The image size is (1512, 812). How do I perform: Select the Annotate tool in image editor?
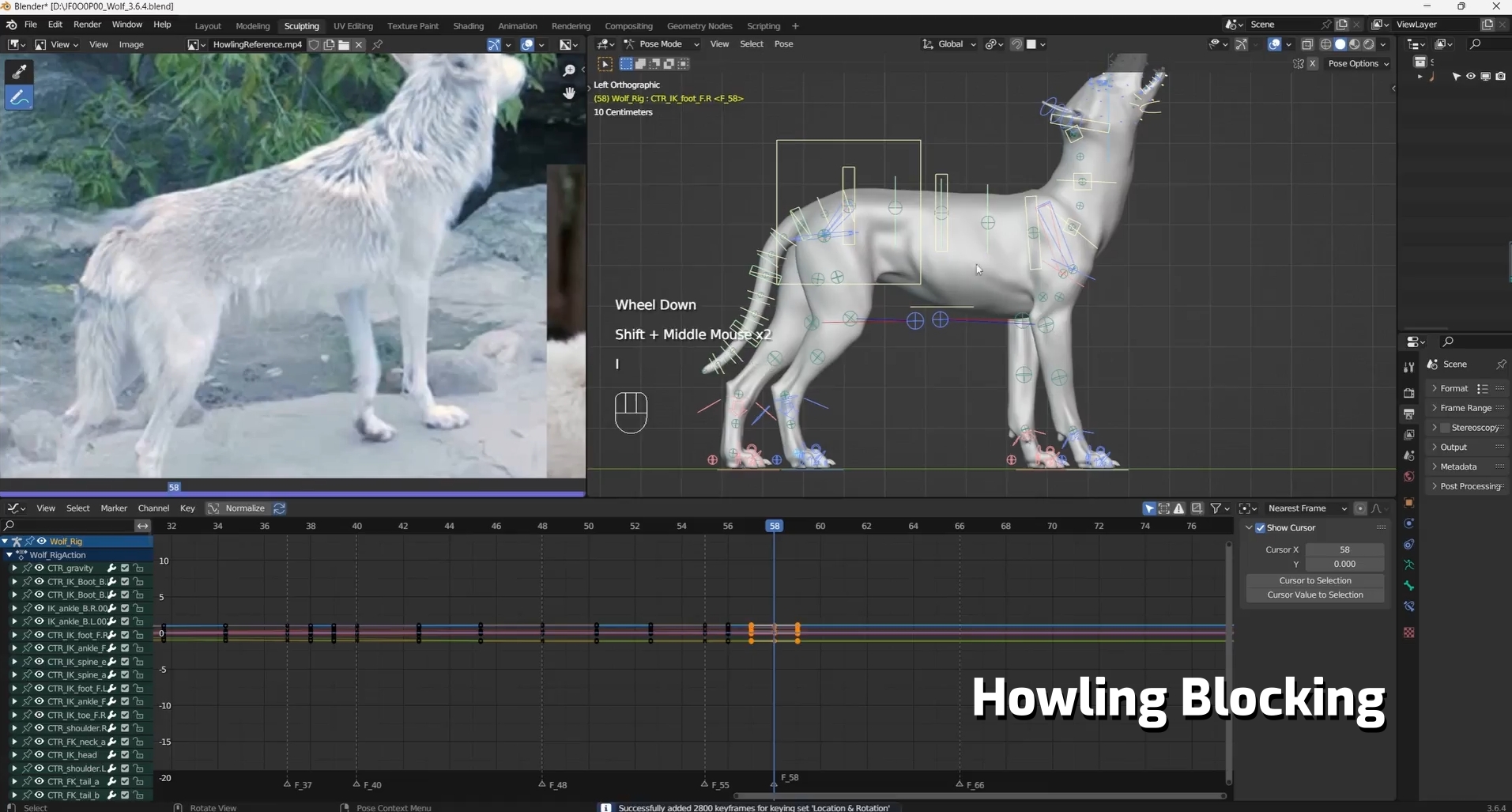point(19,98)
